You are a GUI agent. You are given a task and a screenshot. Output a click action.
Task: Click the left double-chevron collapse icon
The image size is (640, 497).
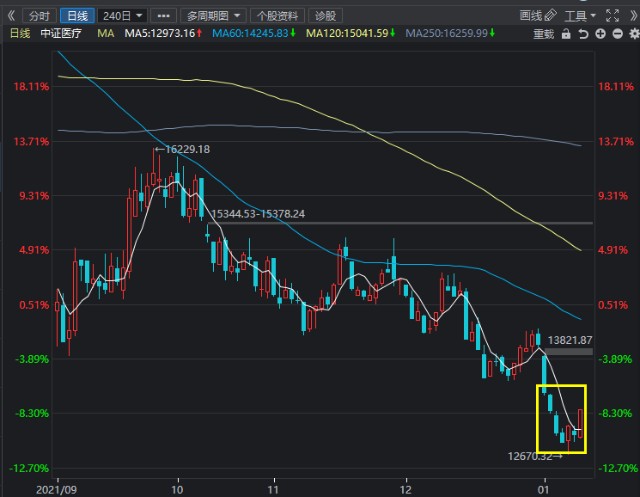11,16
